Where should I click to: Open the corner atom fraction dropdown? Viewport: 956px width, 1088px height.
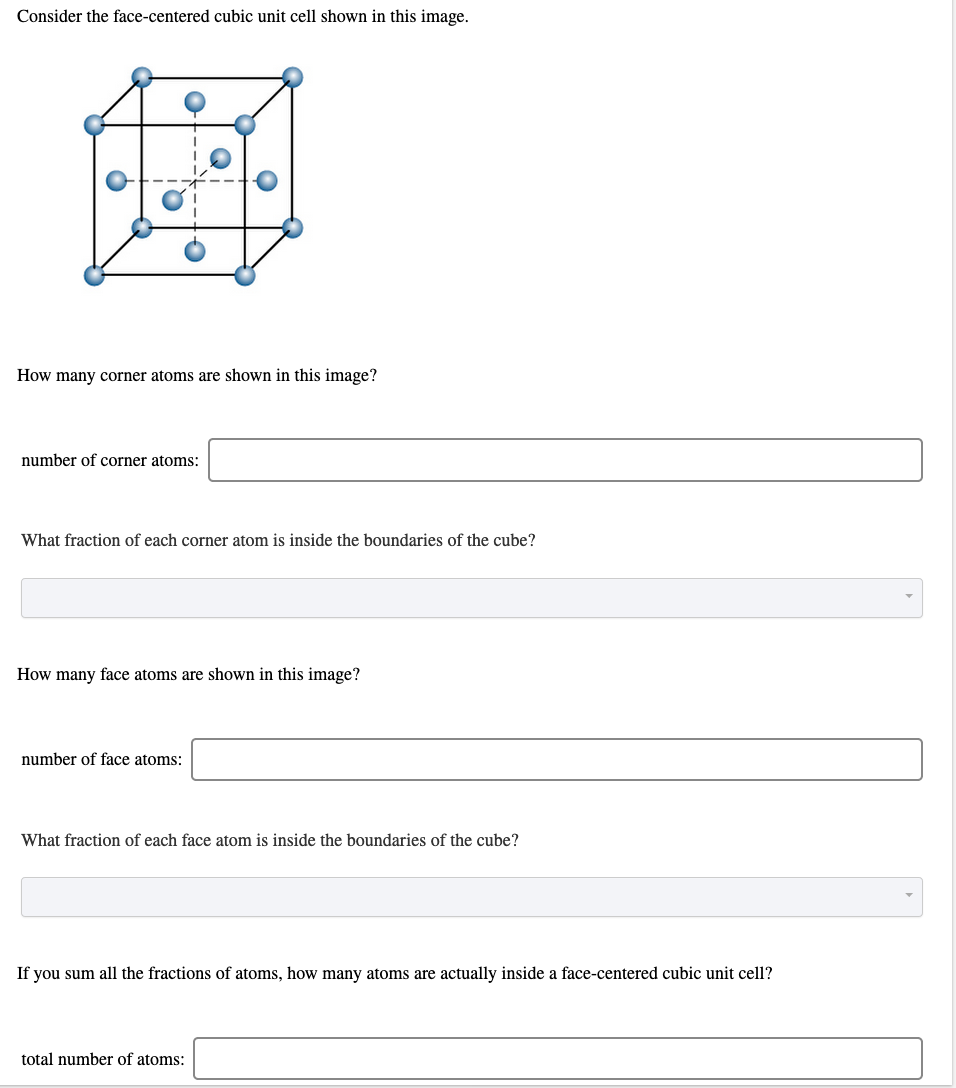(x=471, y=596)
